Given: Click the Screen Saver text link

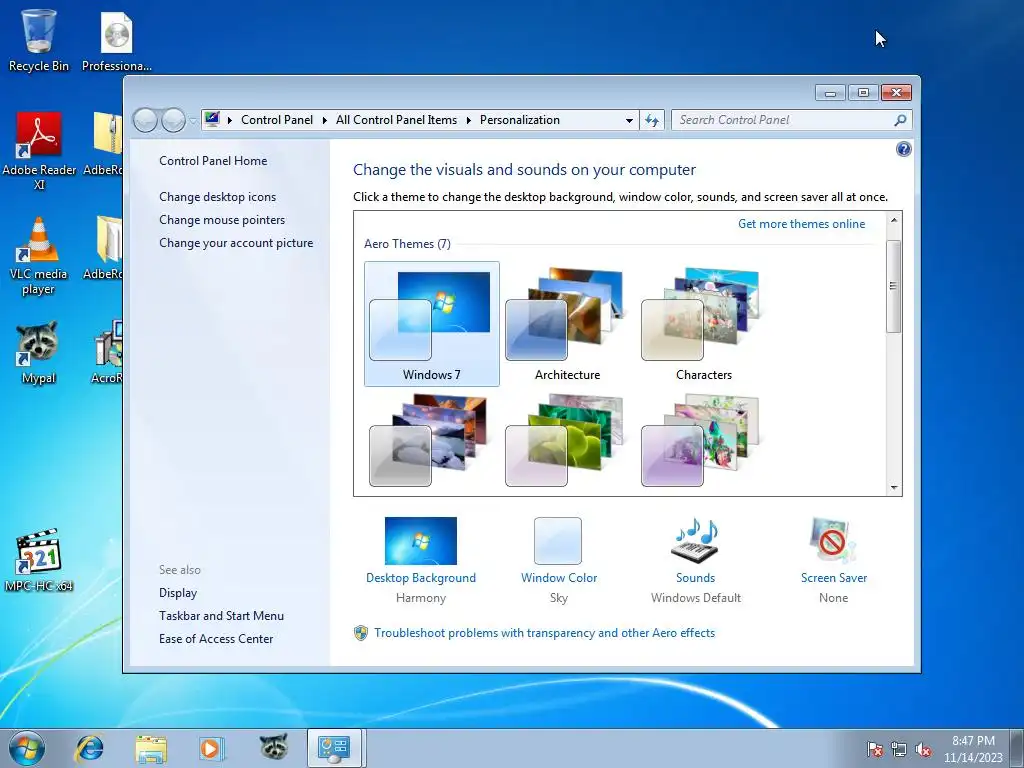Looking at the screenshot, I should [834, 578].
